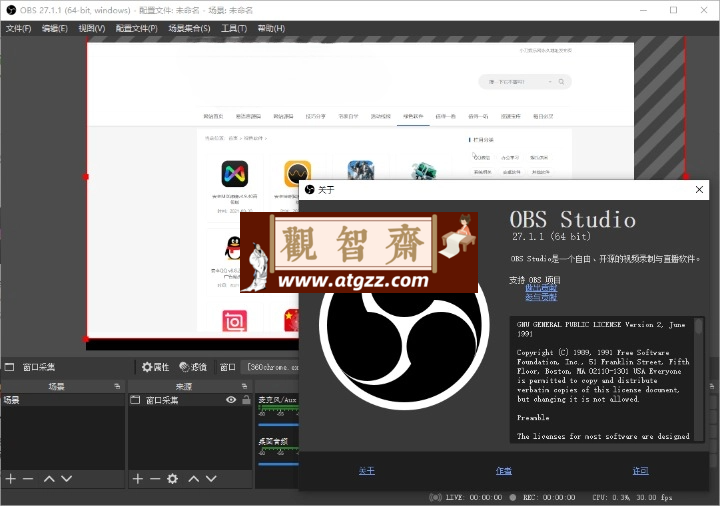Click the 支持 OBS 项目 label
This screenshot has width=720, height=506.
point(534,280)
